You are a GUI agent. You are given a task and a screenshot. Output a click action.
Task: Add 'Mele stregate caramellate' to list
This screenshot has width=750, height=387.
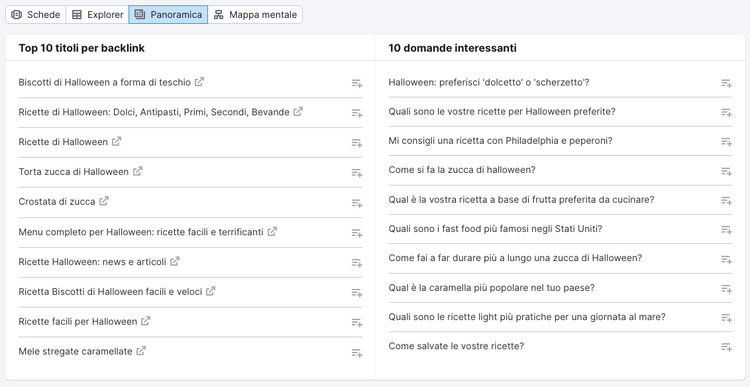pos(357,353)
